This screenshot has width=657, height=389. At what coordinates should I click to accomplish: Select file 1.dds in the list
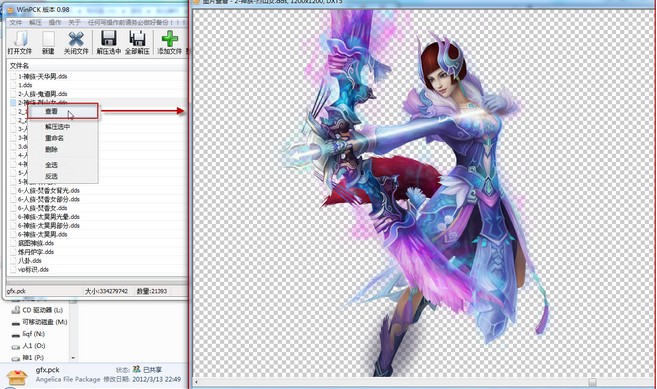(25, 85)
